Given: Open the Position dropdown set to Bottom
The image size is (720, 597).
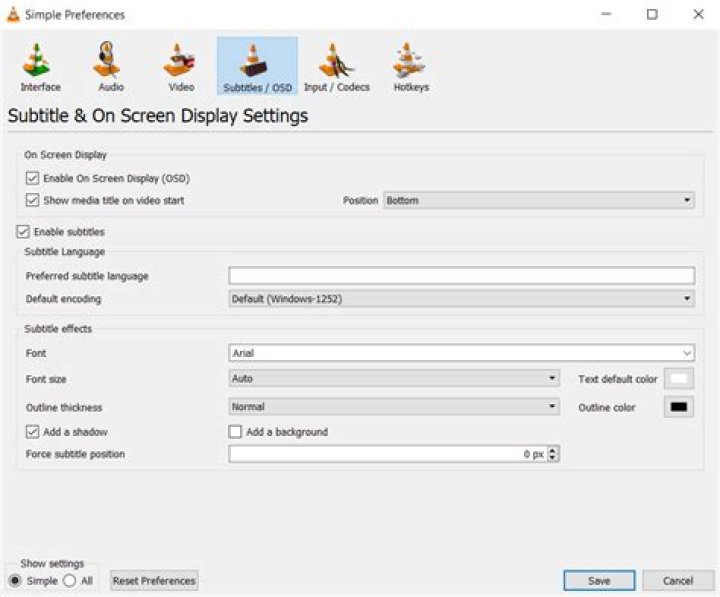Looking at the screenshot, I should [539, 200].
